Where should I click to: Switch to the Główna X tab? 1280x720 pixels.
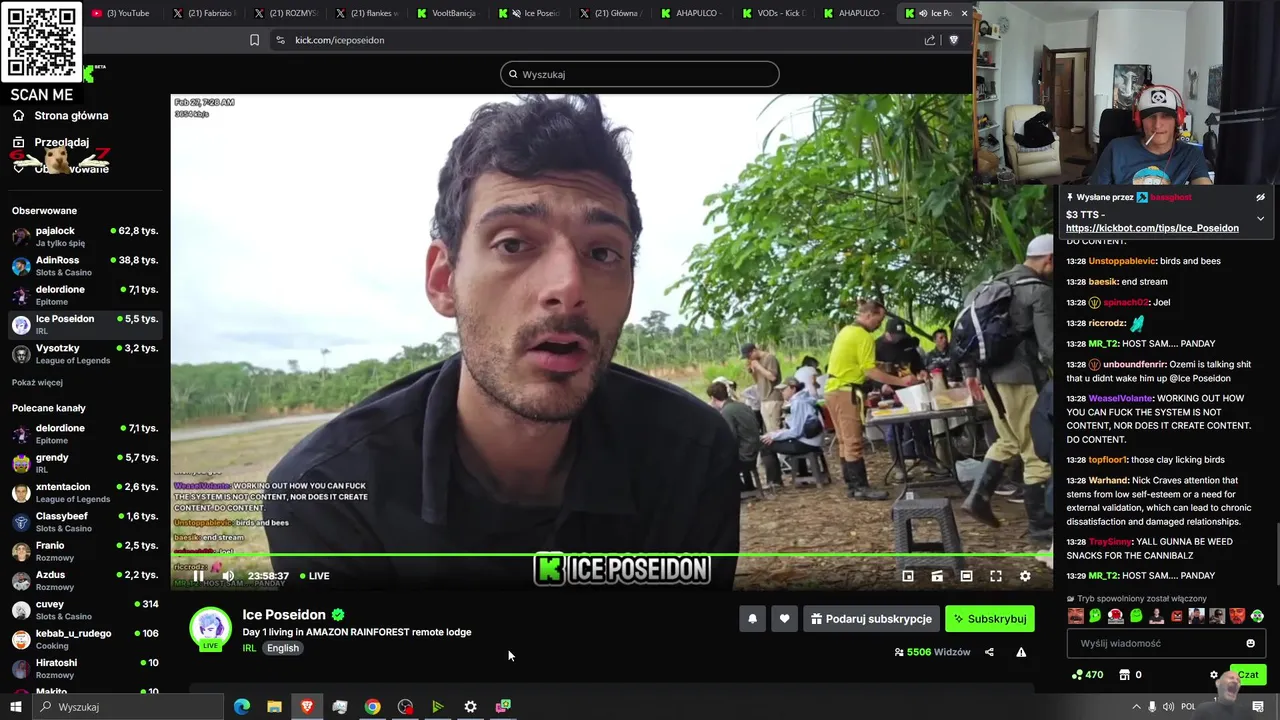click(x=610, y=13)
